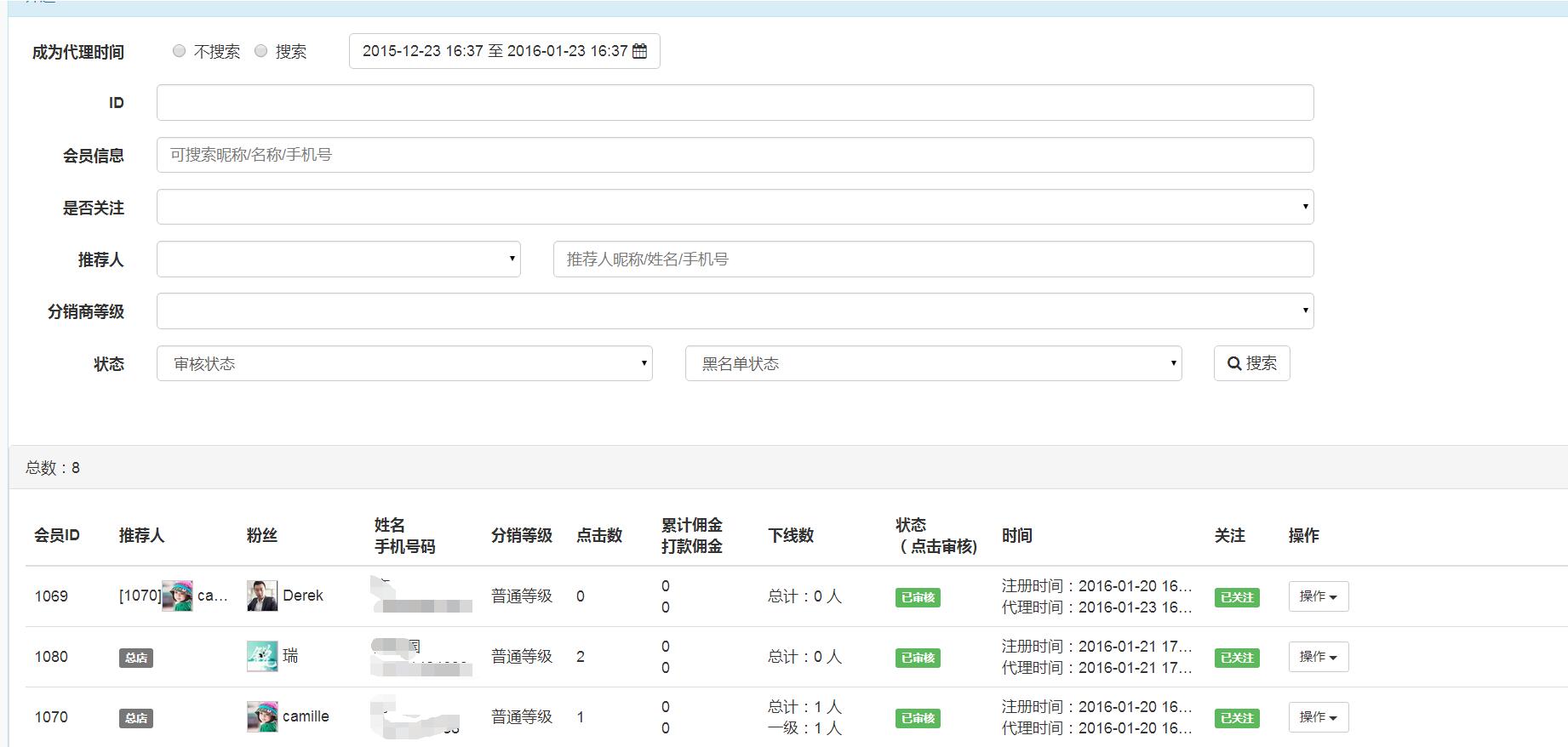
Task: Click referrer avatar in row 1069
Action: point(177,596)
